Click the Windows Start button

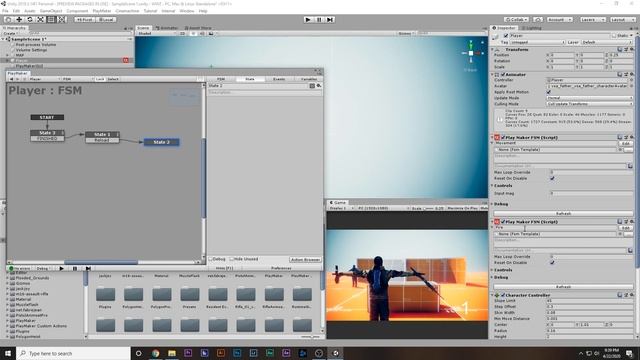8,353
